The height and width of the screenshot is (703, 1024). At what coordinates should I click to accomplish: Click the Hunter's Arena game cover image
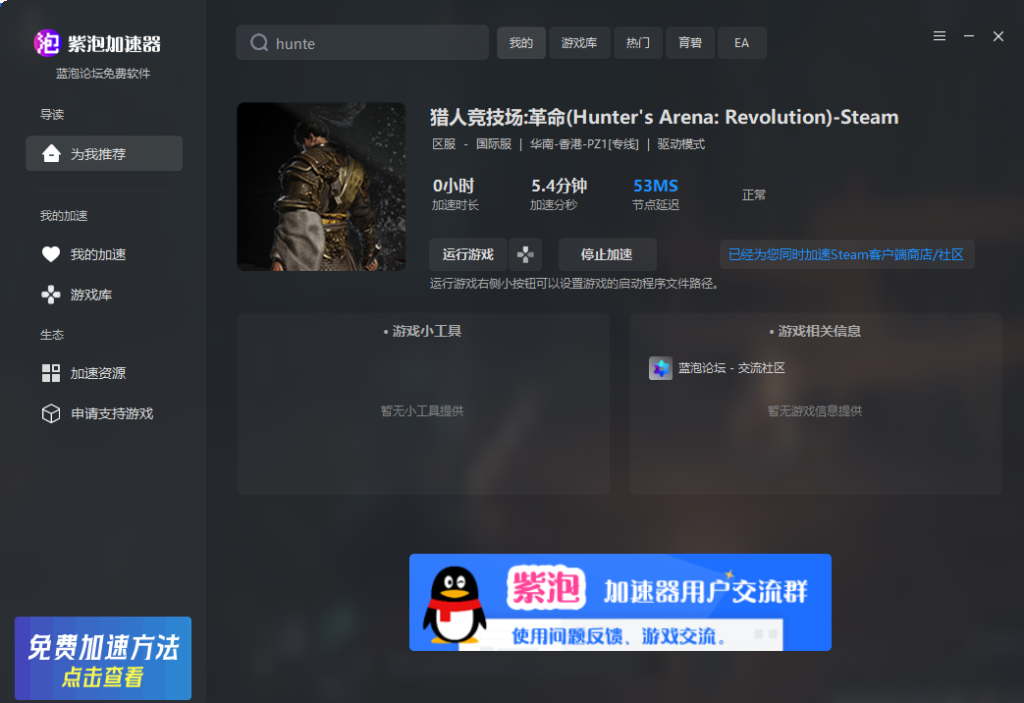[321, 186]
